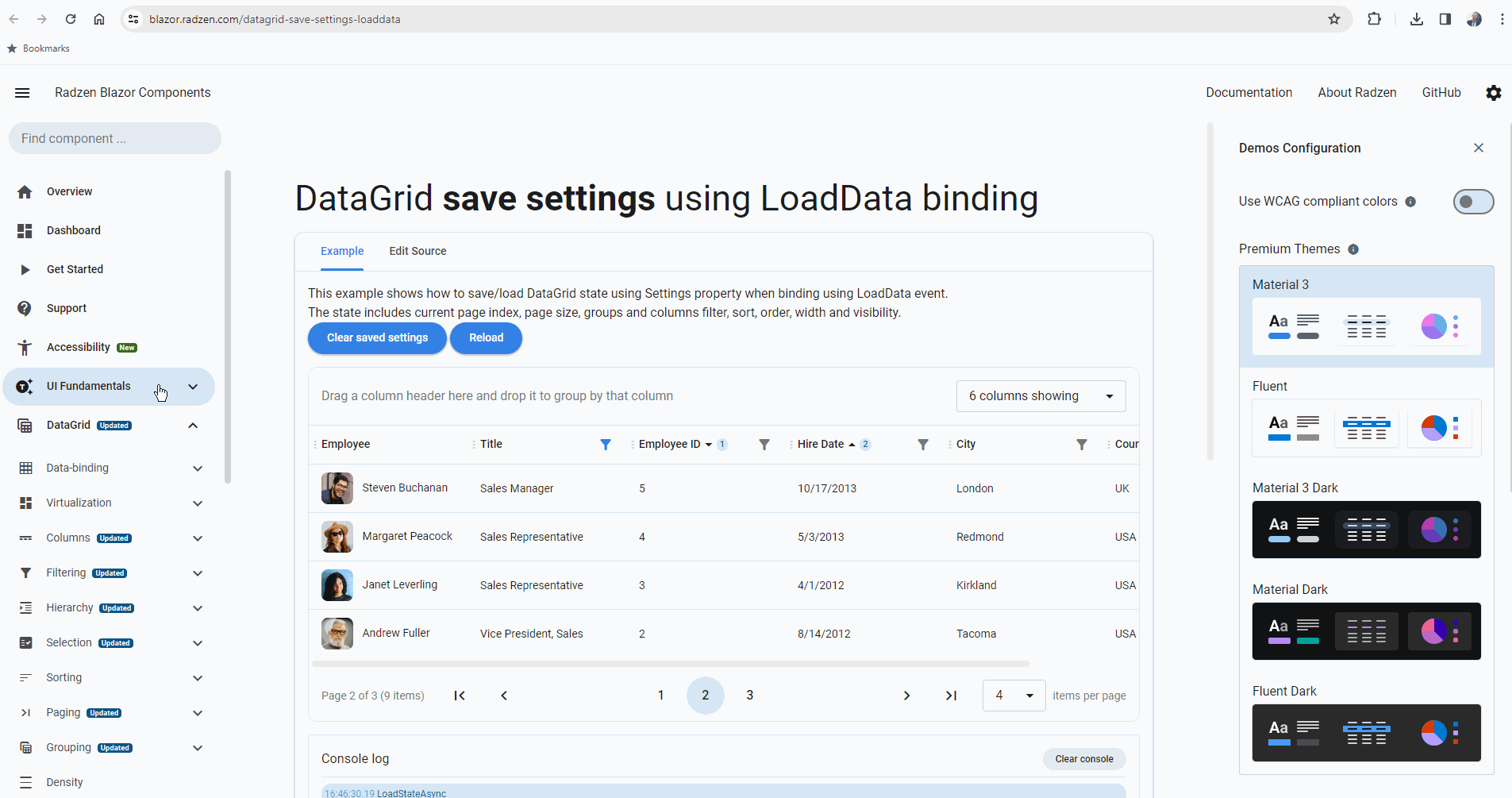
Task: Go to the last page of grid
Action: coord(951,696)
